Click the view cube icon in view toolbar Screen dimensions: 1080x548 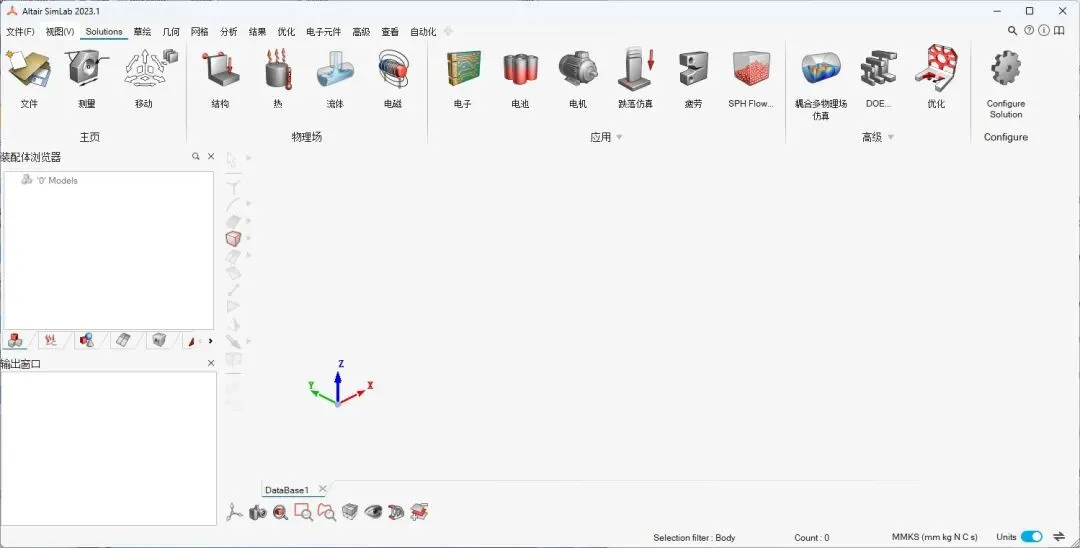(350, 512)
